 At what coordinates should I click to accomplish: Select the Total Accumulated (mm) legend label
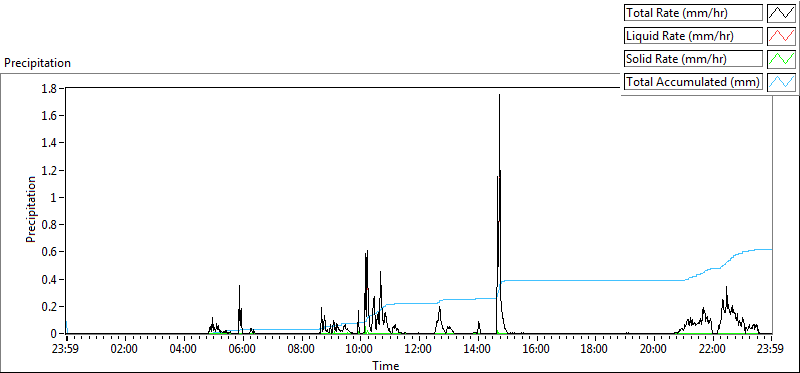coord(693,82)
